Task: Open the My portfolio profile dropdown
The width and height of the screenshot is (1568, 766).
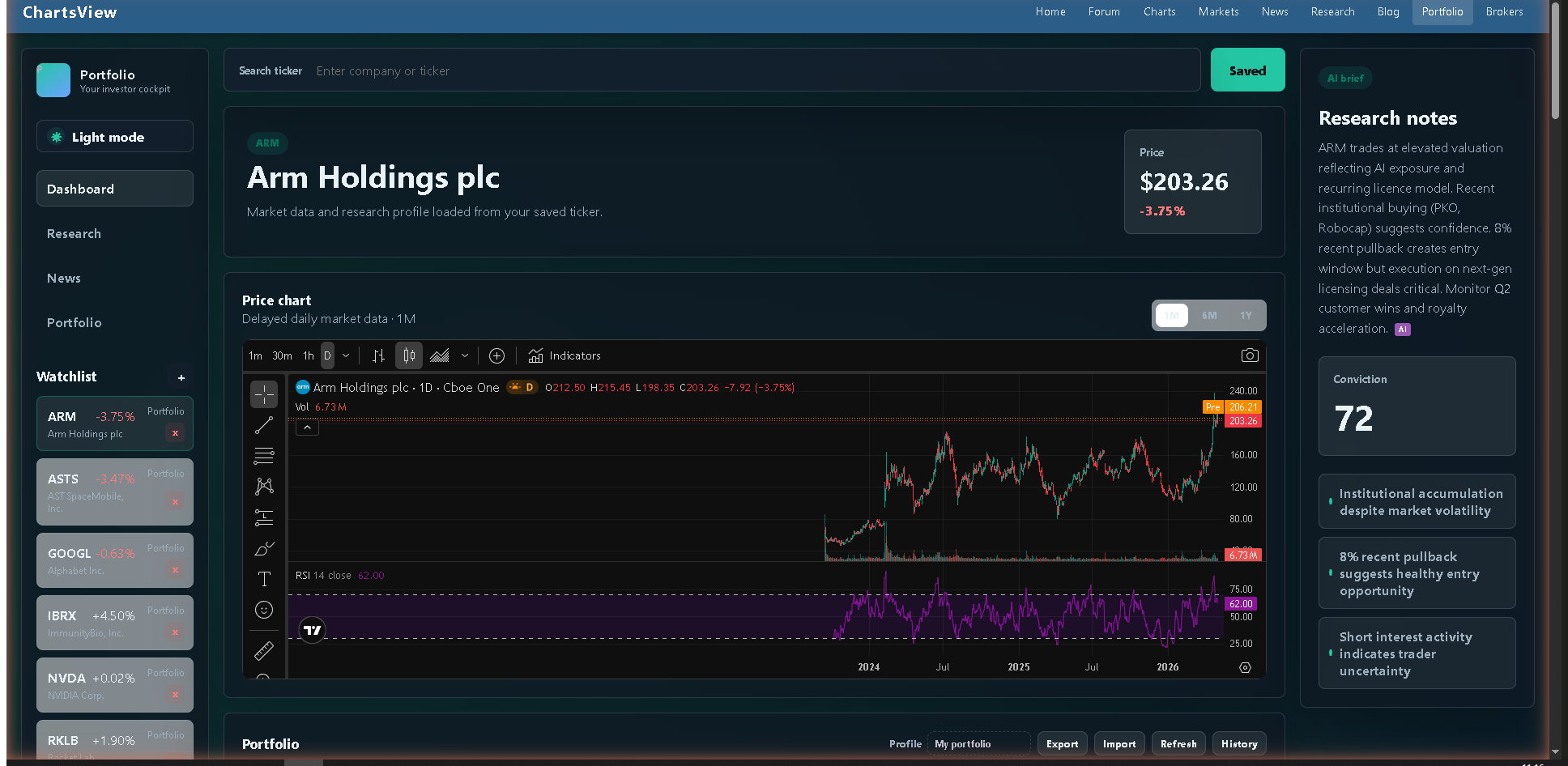Action: [x=979, y=744]
